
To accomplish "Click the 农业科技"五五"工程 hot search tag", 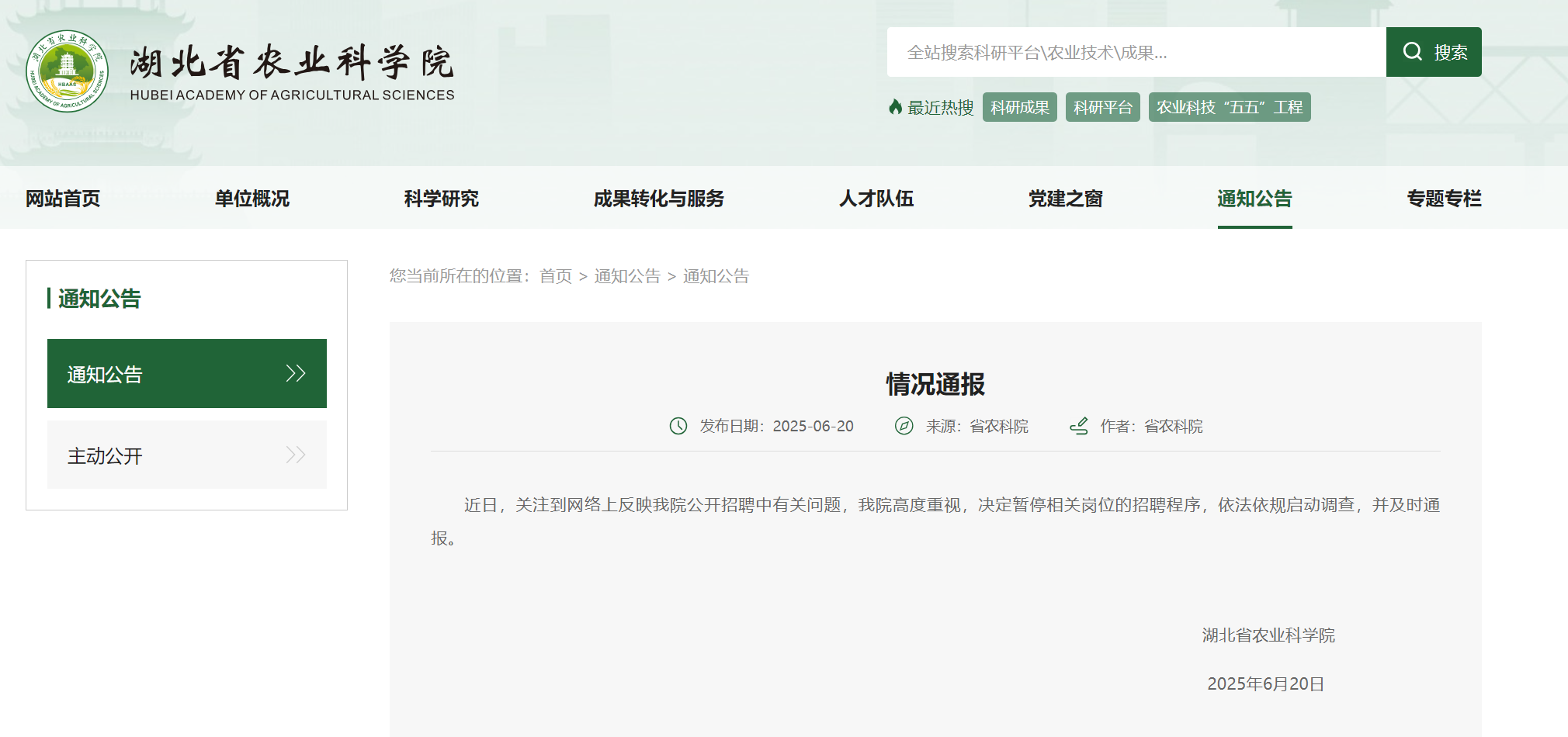I will [x=1229, y=107].
